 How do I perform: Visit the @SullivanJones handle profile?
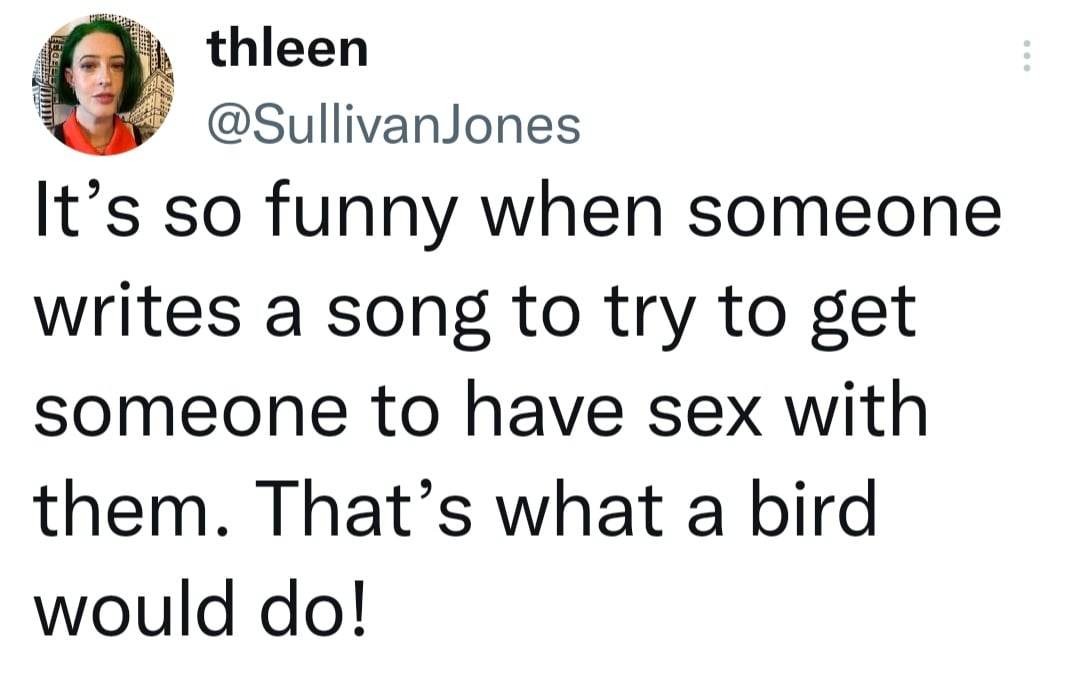[393, 125]
